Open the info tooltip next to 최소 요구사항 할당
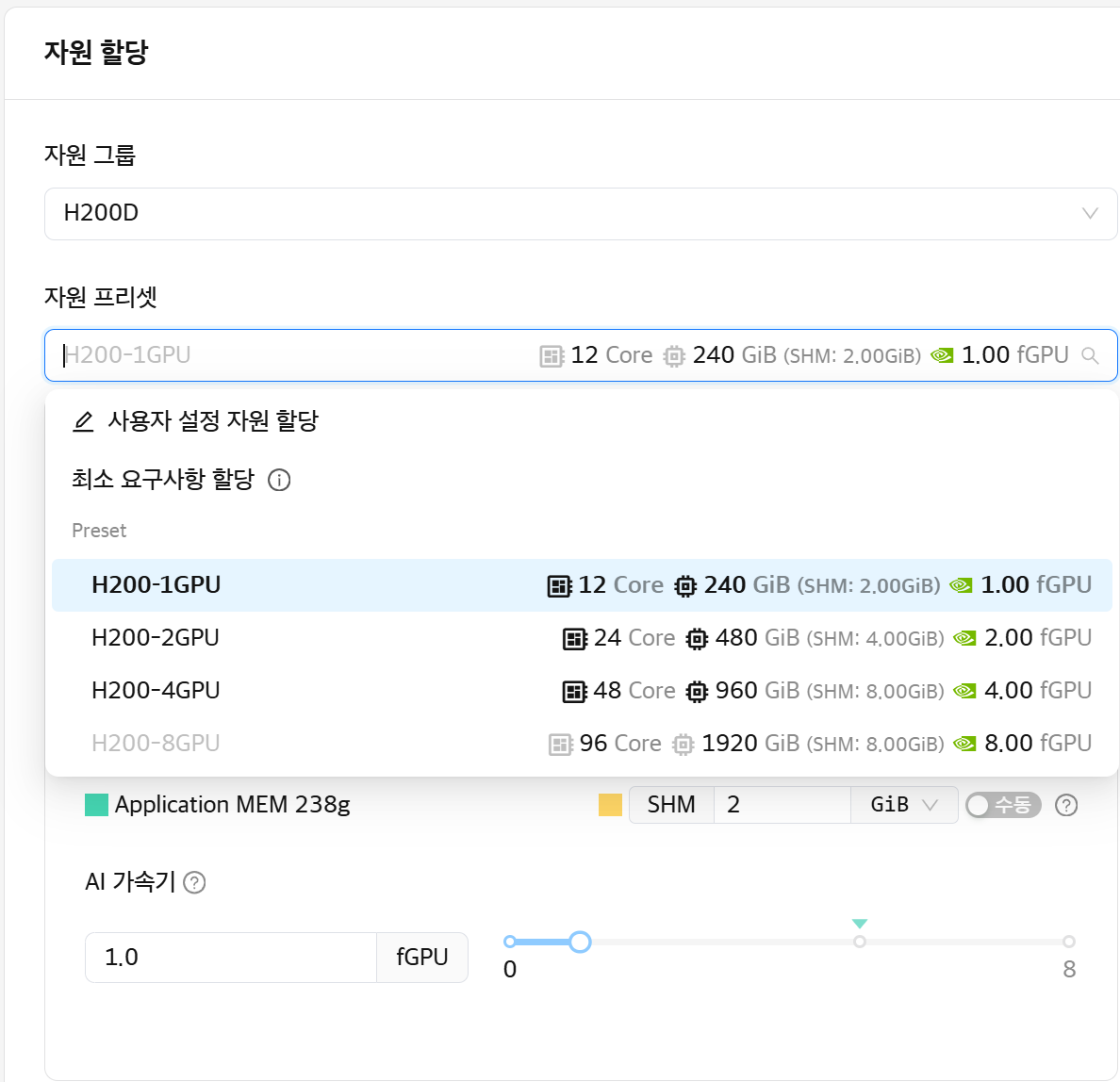 tap(278, 480)
